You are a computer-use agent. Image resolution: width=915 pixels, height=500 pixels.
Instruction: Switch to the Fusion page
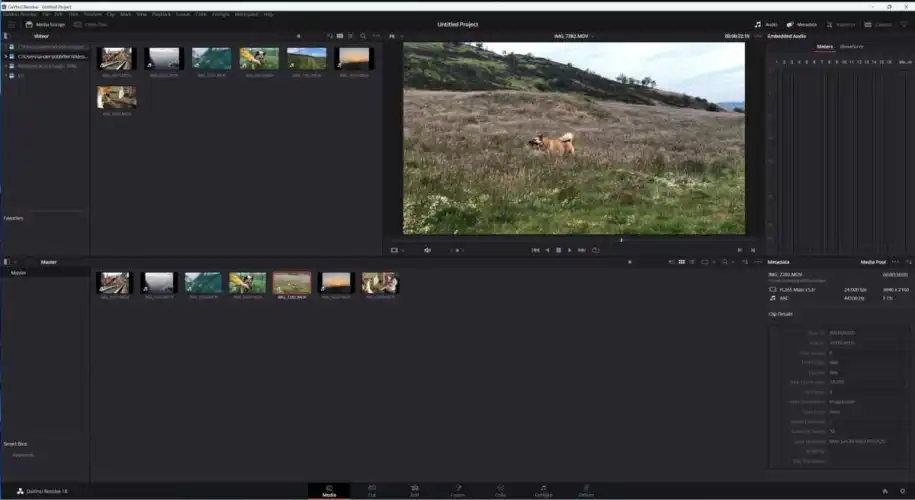coord(457,490)
